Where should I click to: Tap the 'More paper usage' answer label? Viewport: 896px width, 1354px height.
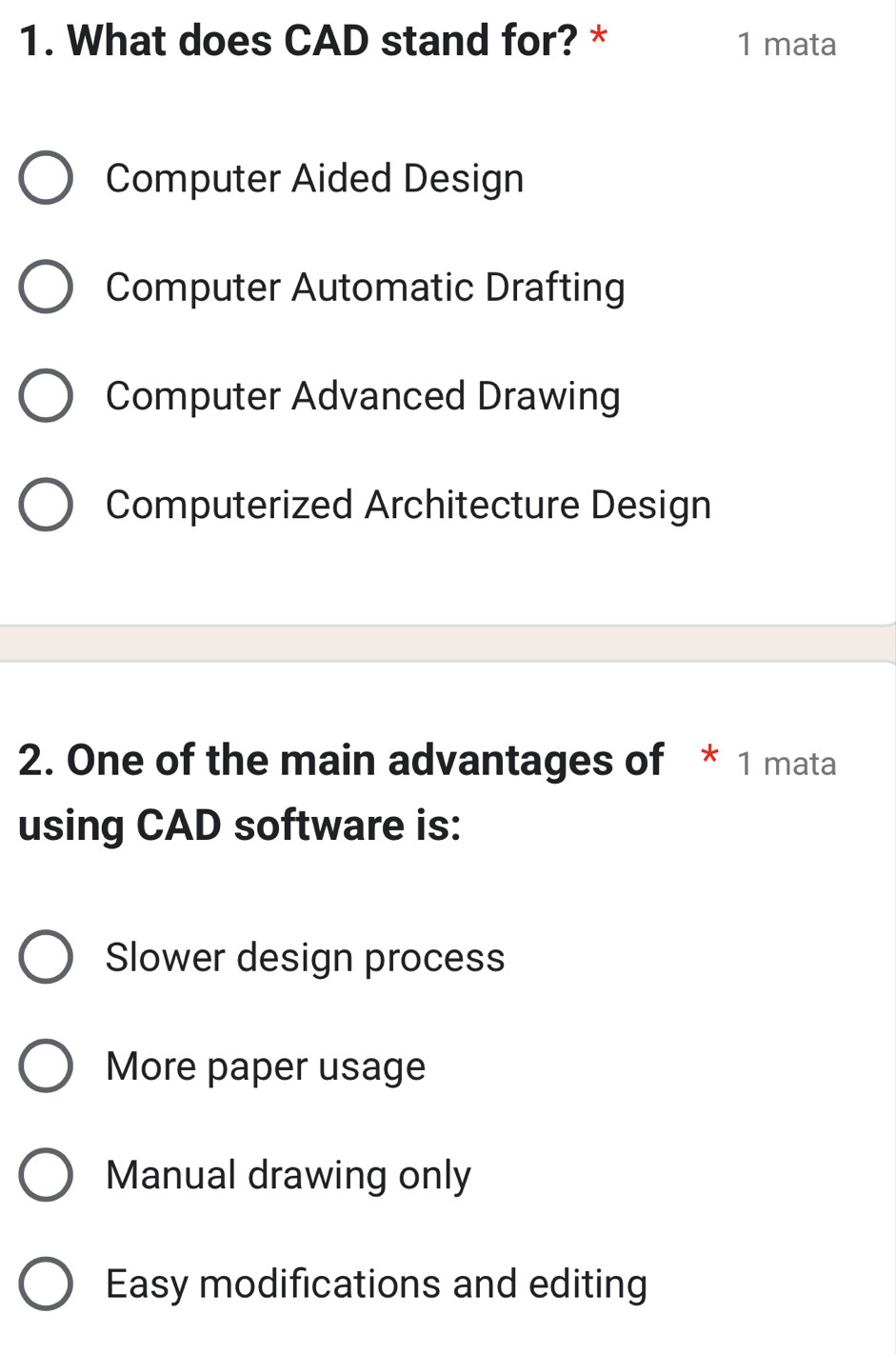click(x=266, y=1066)
